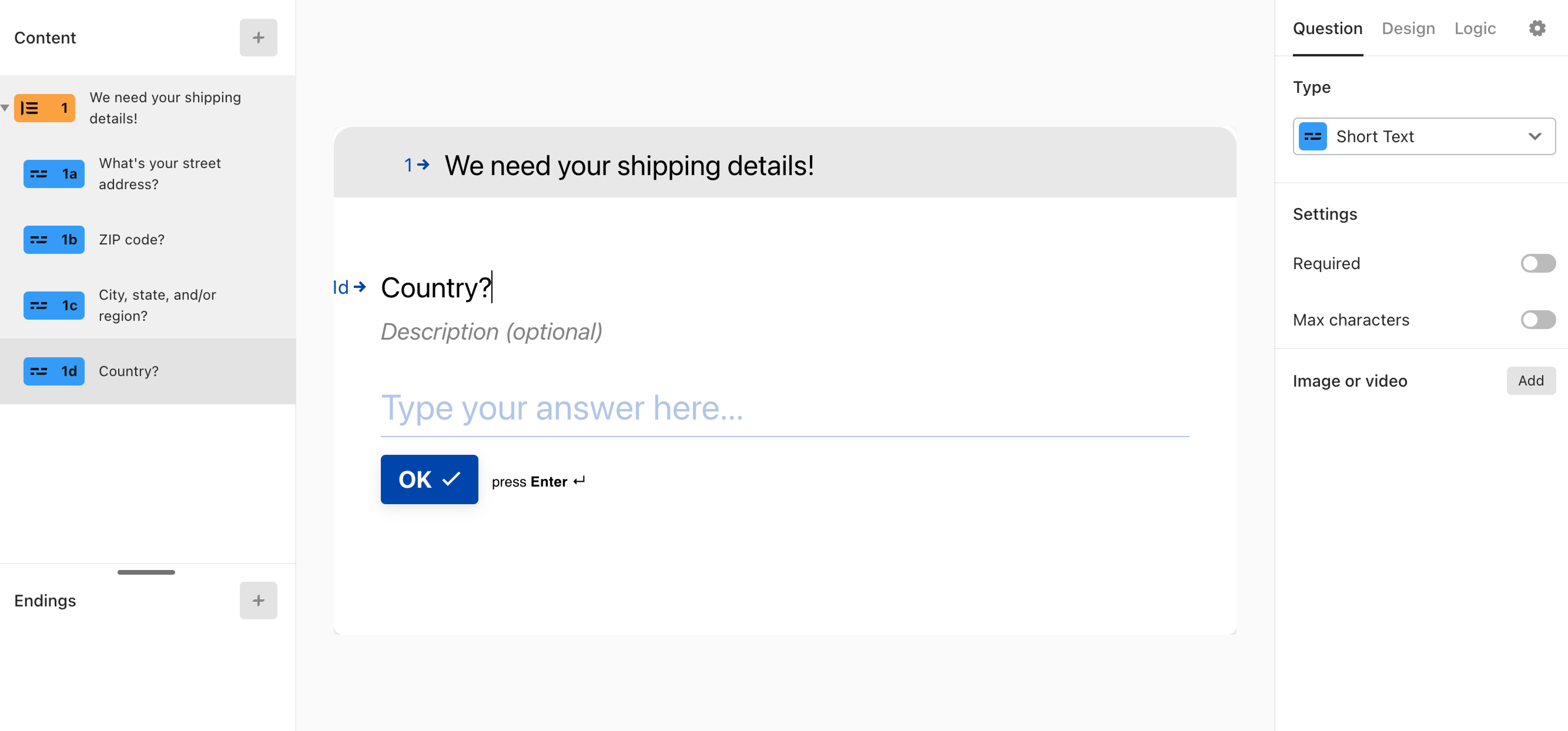Screen dimensions: 1568x731
Task: Select the Question tab
Action: pos(1327,28)
